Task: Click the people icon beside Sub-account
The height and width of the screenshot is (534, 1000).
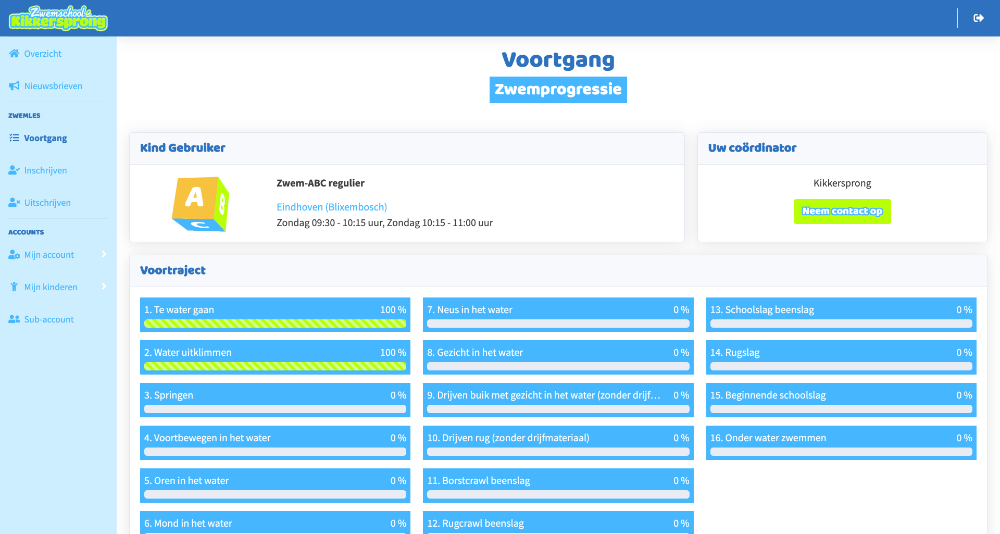Action: tap(13, 319)
